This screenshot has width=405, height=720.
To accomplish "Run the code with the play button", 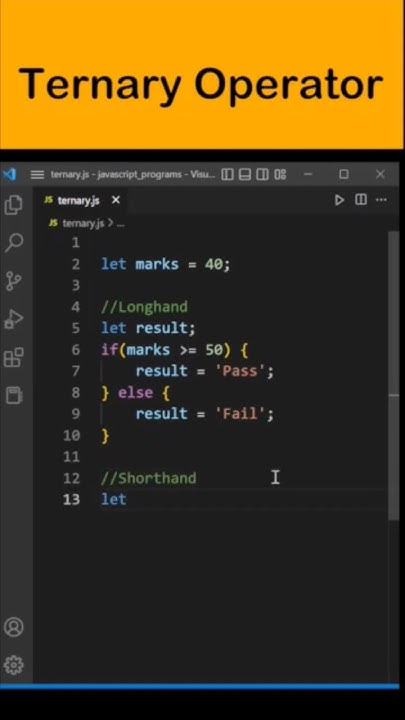I will (x=339, y=200).
